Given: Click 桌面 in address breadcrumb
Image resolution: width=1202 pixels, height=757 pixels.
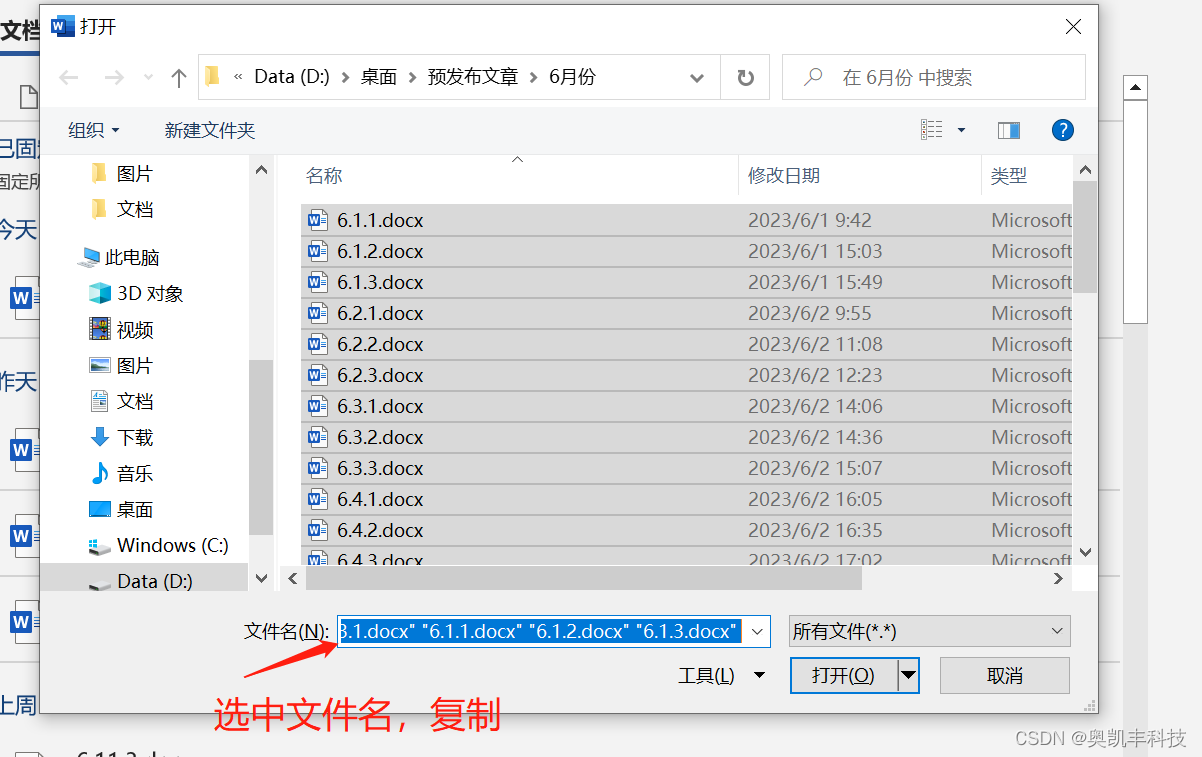Looking at the screenshot, I should click(x=379, y=77).
